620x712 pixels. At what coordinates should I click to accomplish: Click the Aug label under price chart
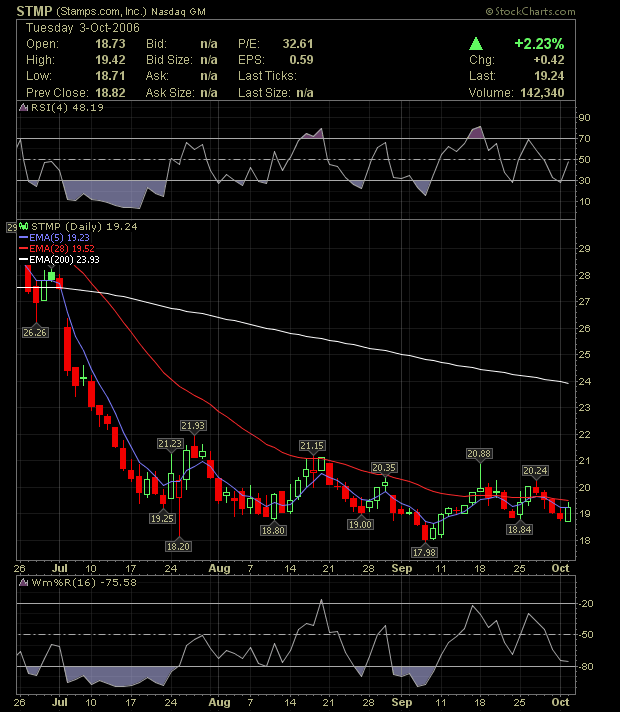(219, 568)
